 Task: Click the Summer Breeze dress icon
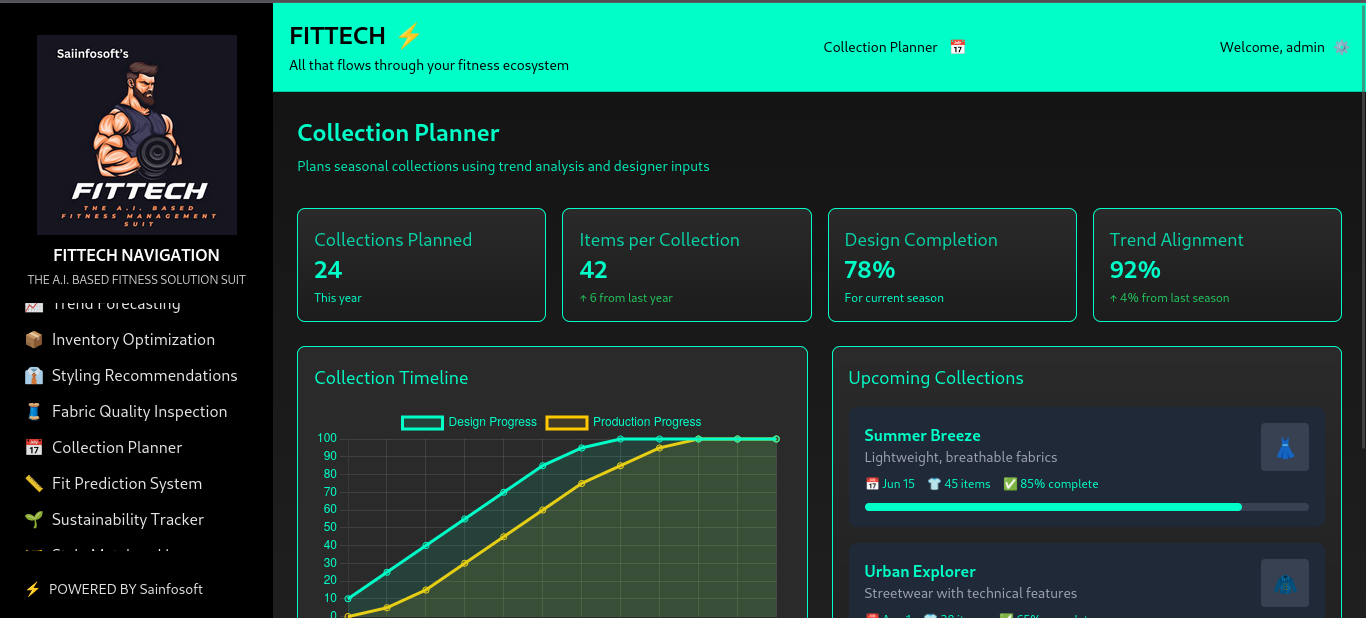[x=1284, y=447]
